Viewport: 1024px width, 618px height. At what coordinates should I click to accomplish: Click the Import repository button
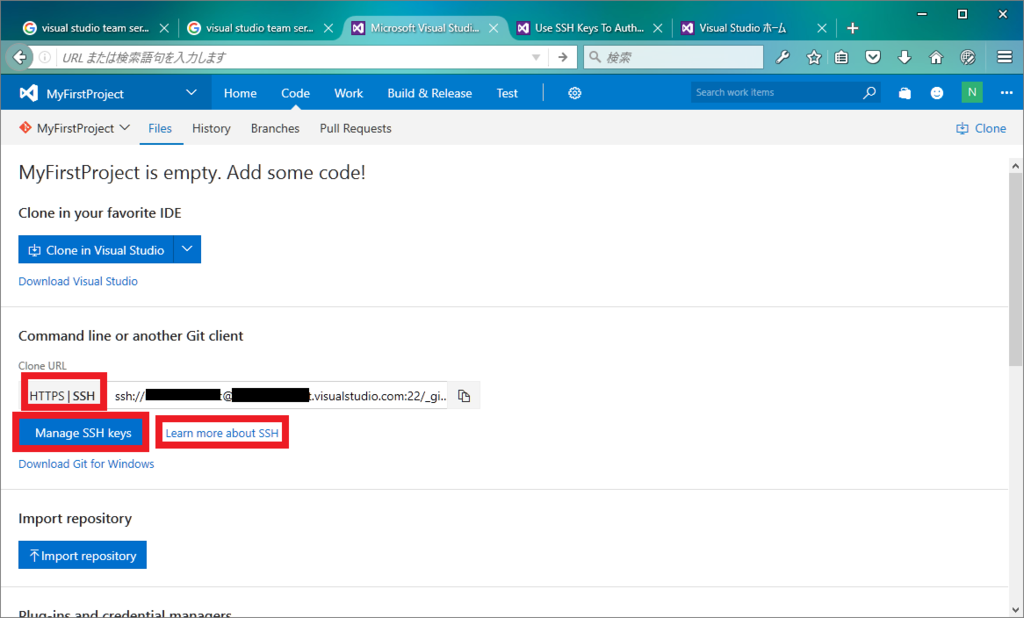tap(82, 555)
